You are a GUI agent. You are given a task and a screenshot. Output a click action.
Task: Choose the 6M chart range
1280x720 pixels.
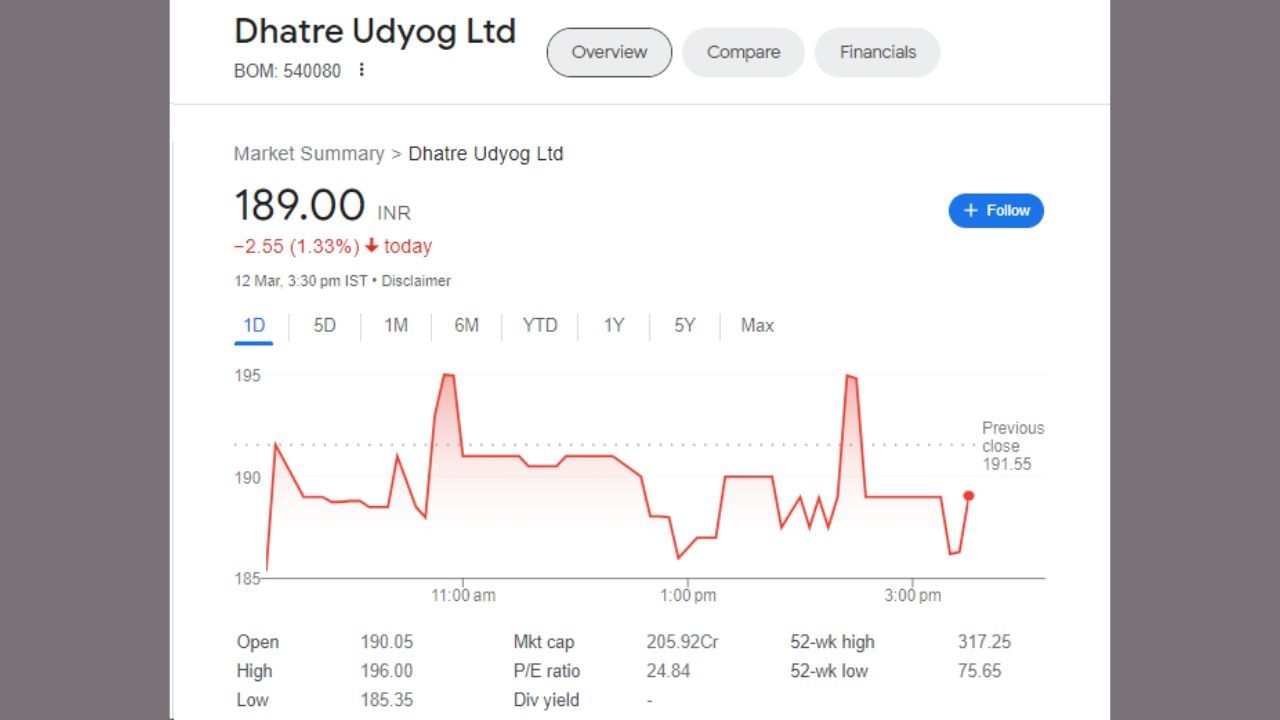(x=467, y=325)
